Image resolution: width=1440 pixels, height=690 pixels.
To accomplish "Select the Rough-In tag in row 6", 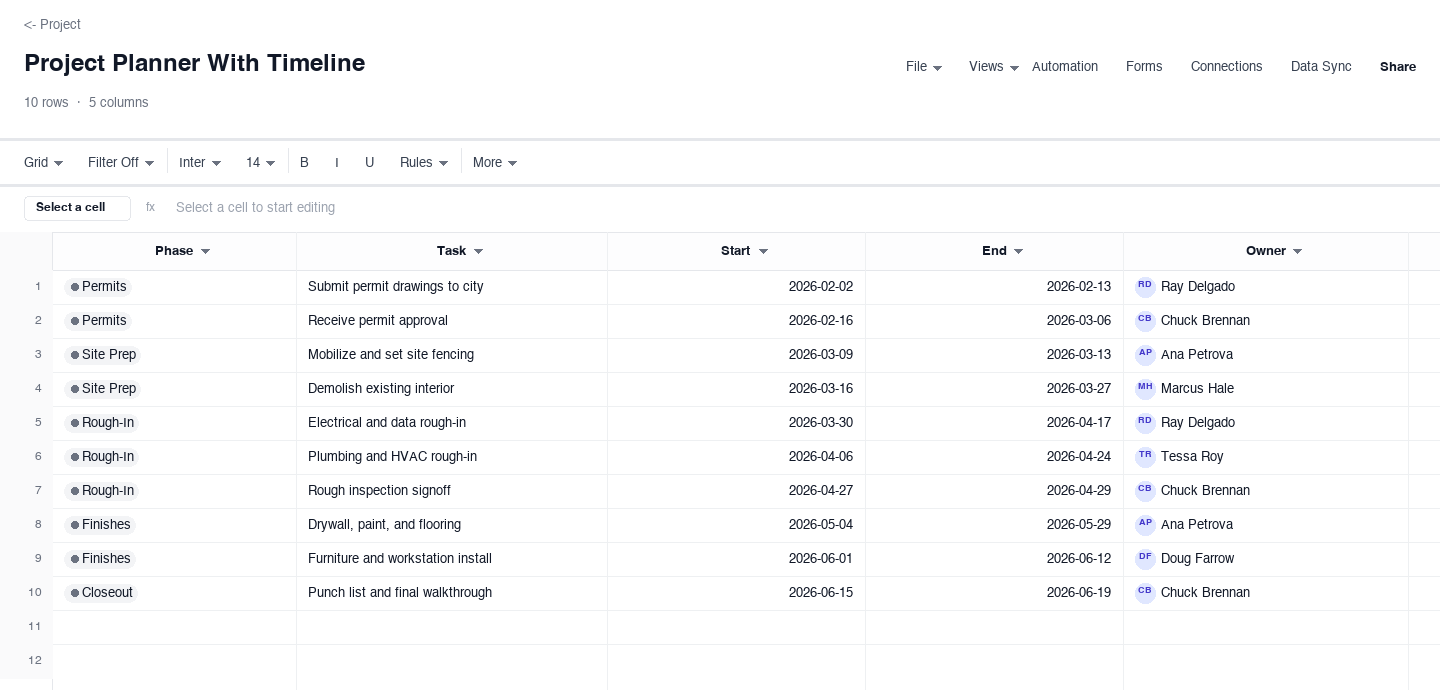I will pyautogui.click(x=101, y=457).
